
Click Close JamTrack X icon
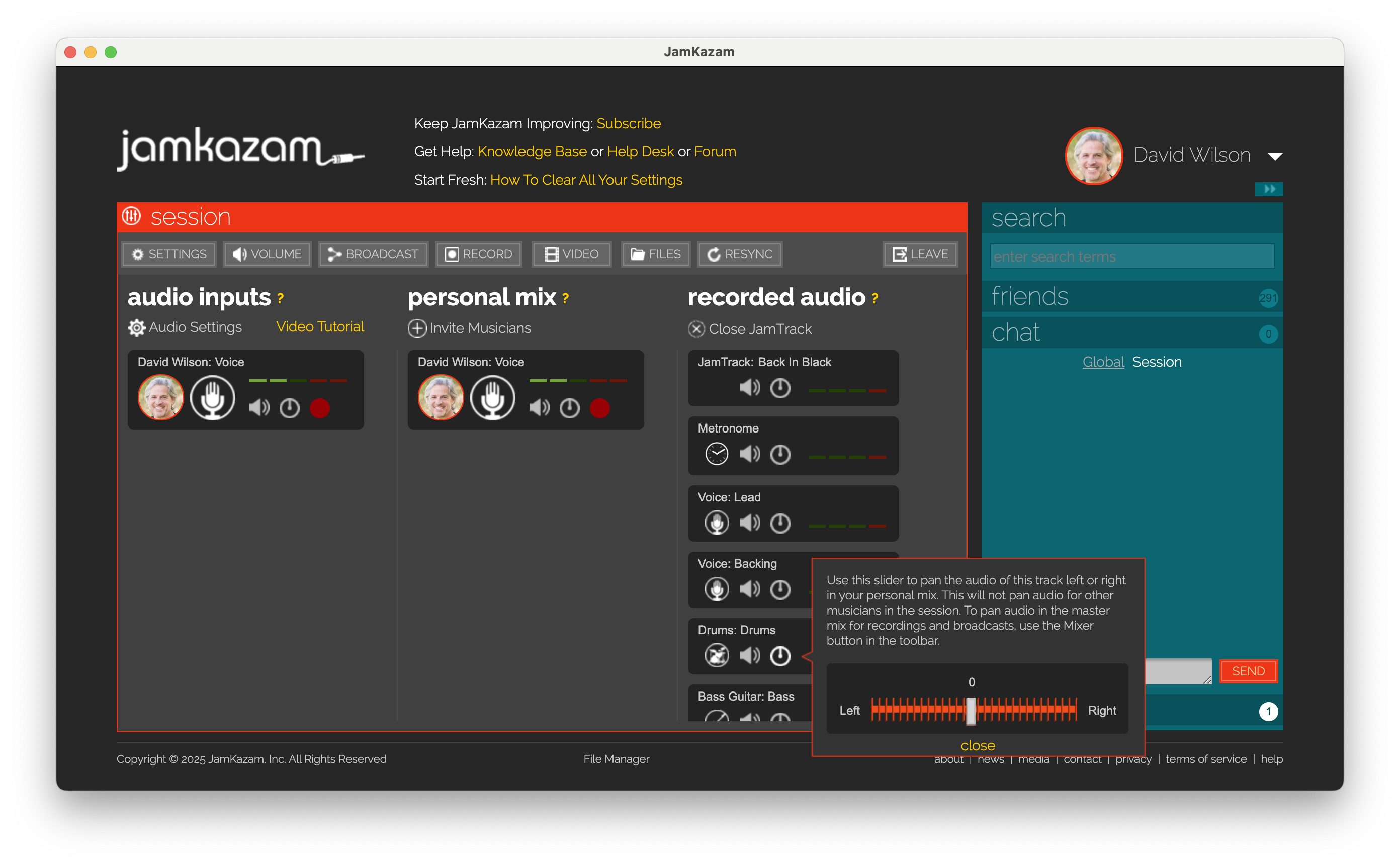click(x=696, y=329)
